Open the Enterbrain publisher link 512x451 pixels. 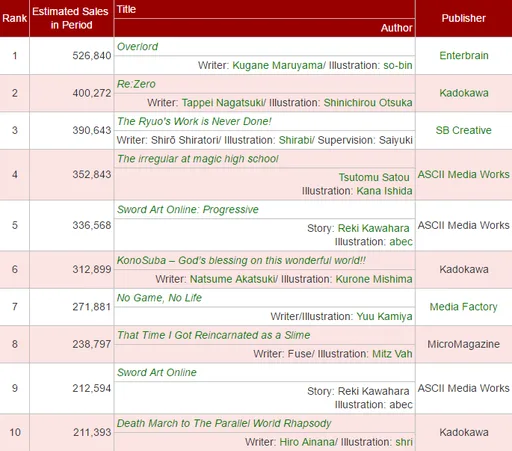(x=464, y=55)
